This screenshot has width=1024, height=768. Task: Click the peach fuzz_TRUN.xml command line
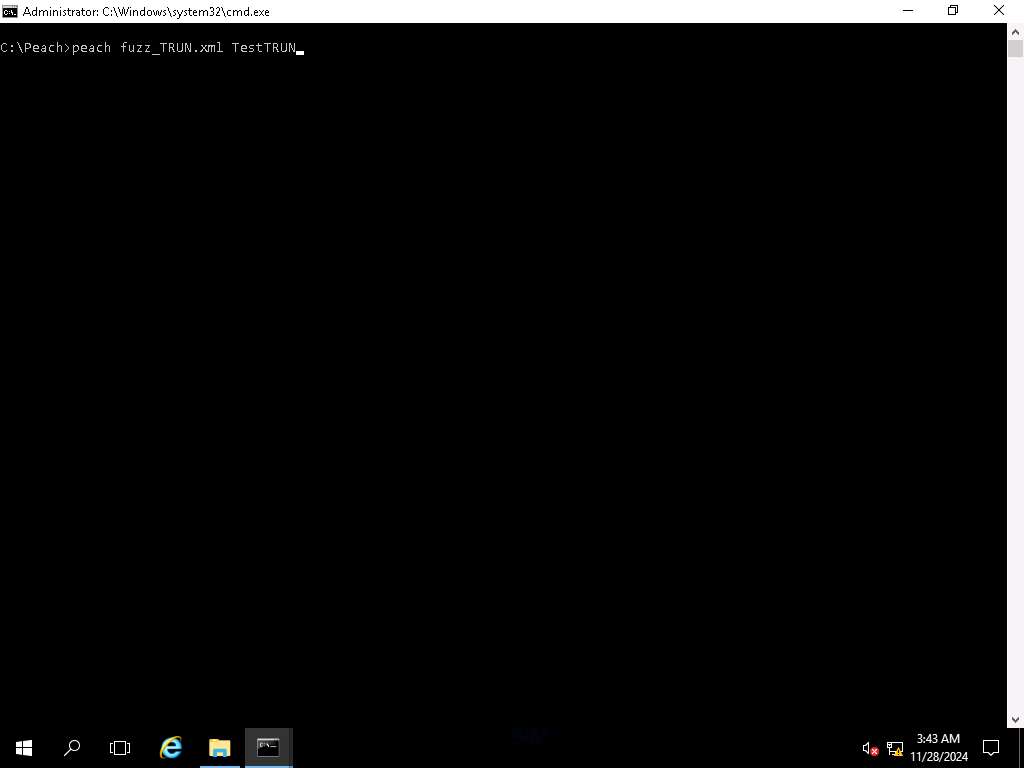[x=150, y=48]
